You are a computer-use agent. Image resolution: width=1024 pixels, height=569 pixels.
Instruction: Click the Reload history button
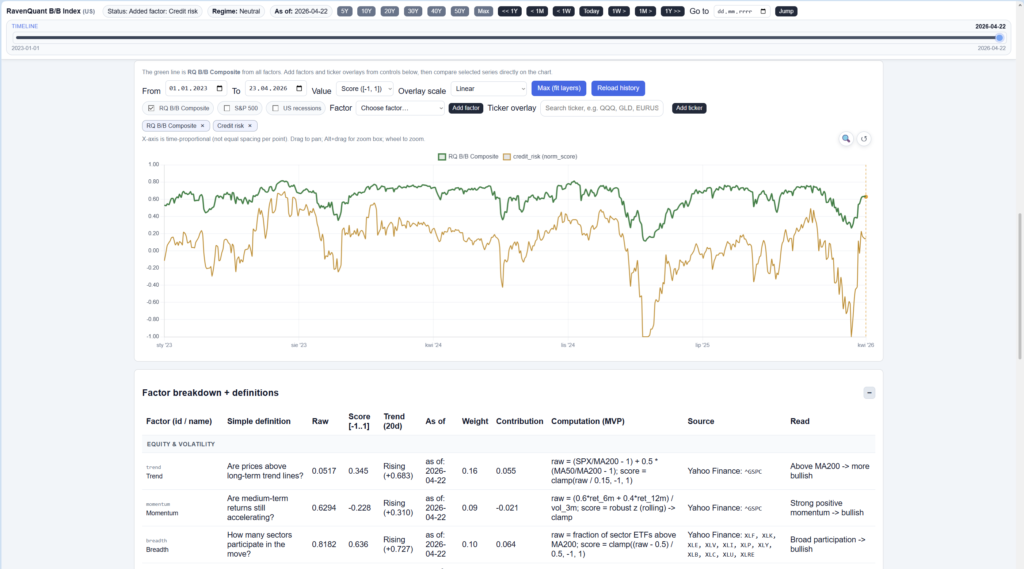click(617, 89)
